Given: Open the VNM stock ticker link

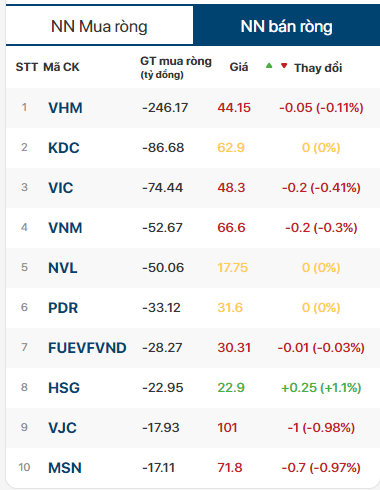Looking at the screenshot, I should tap(65, 228).
